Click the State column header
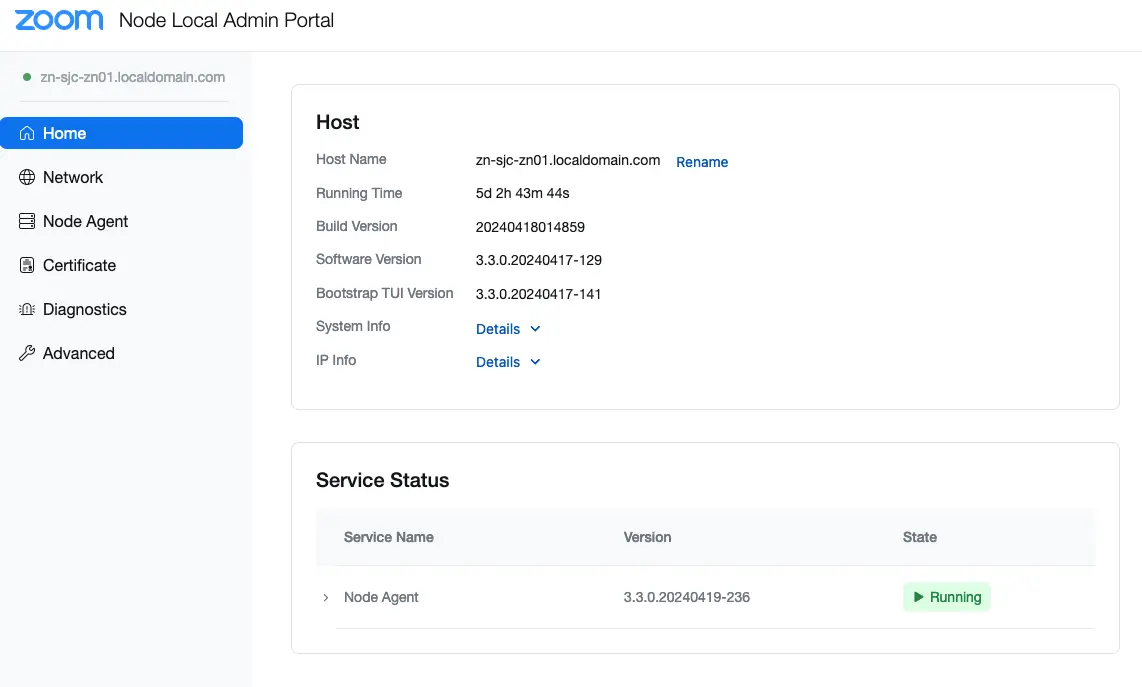The height and width of the screenshot is (687, 1142). tap(919, 537)
